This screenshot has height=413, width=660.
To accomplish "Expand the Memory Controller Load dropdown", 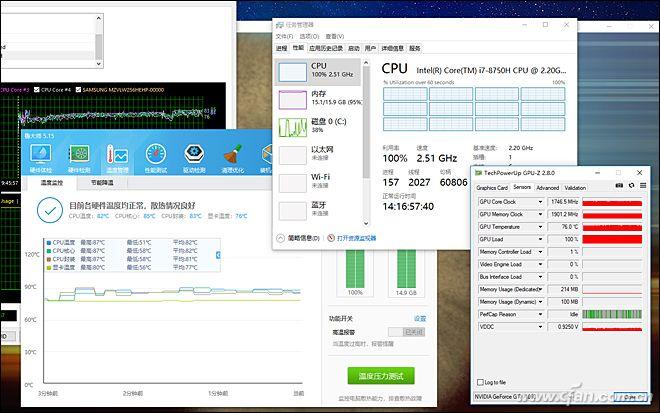I will 540,252.
